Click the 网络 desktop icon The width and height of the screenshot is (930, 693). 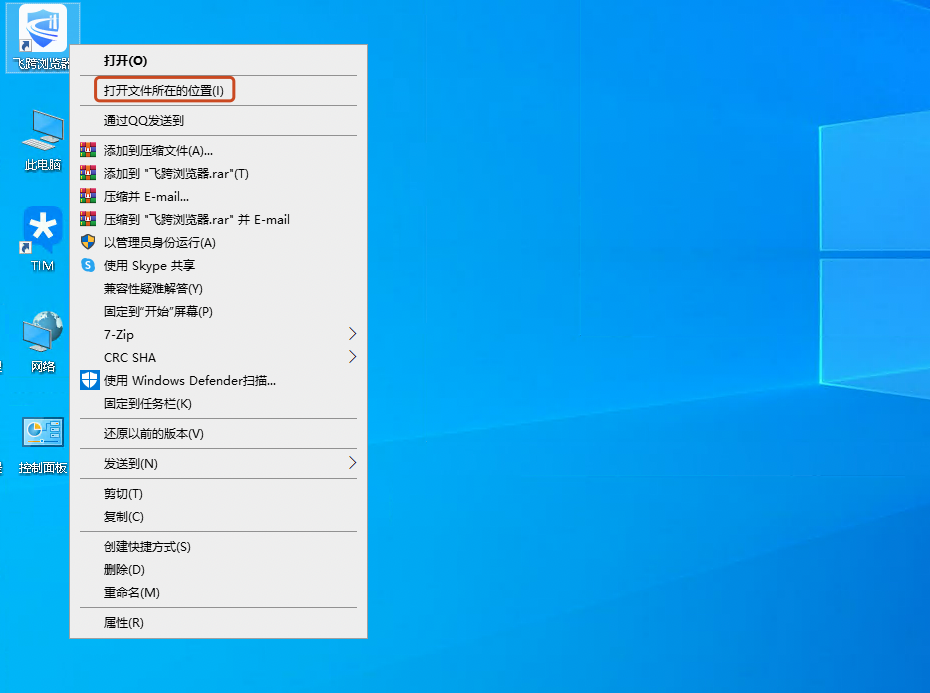click(43, 335)
